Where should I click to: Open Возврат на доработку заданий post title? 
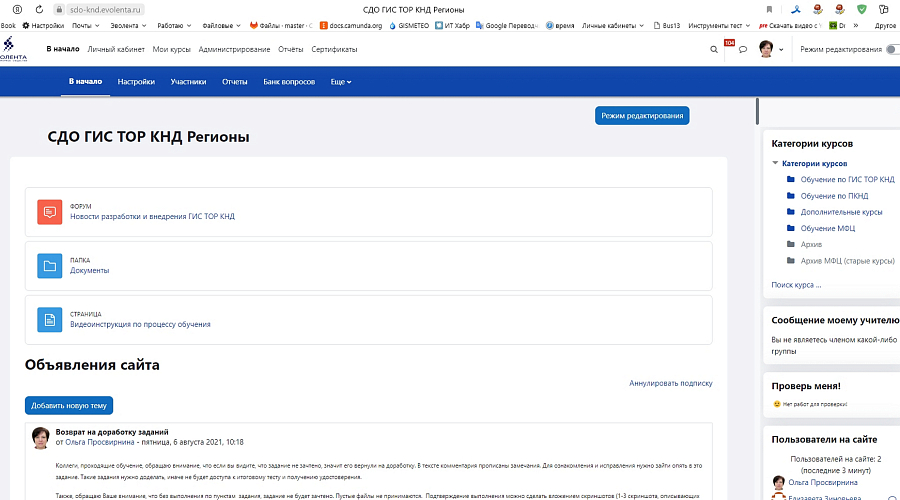coord(112,432)
